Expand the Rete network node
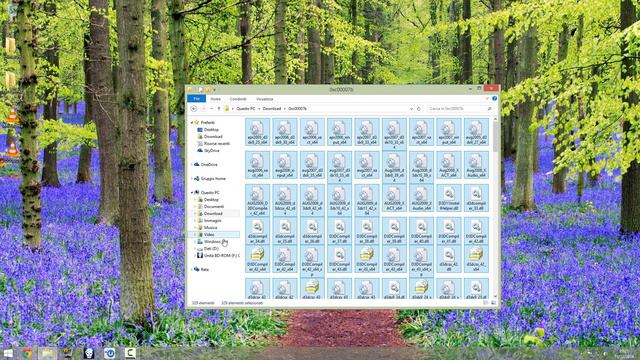This screenshot has width=640, height=360. tap(192, 269)
